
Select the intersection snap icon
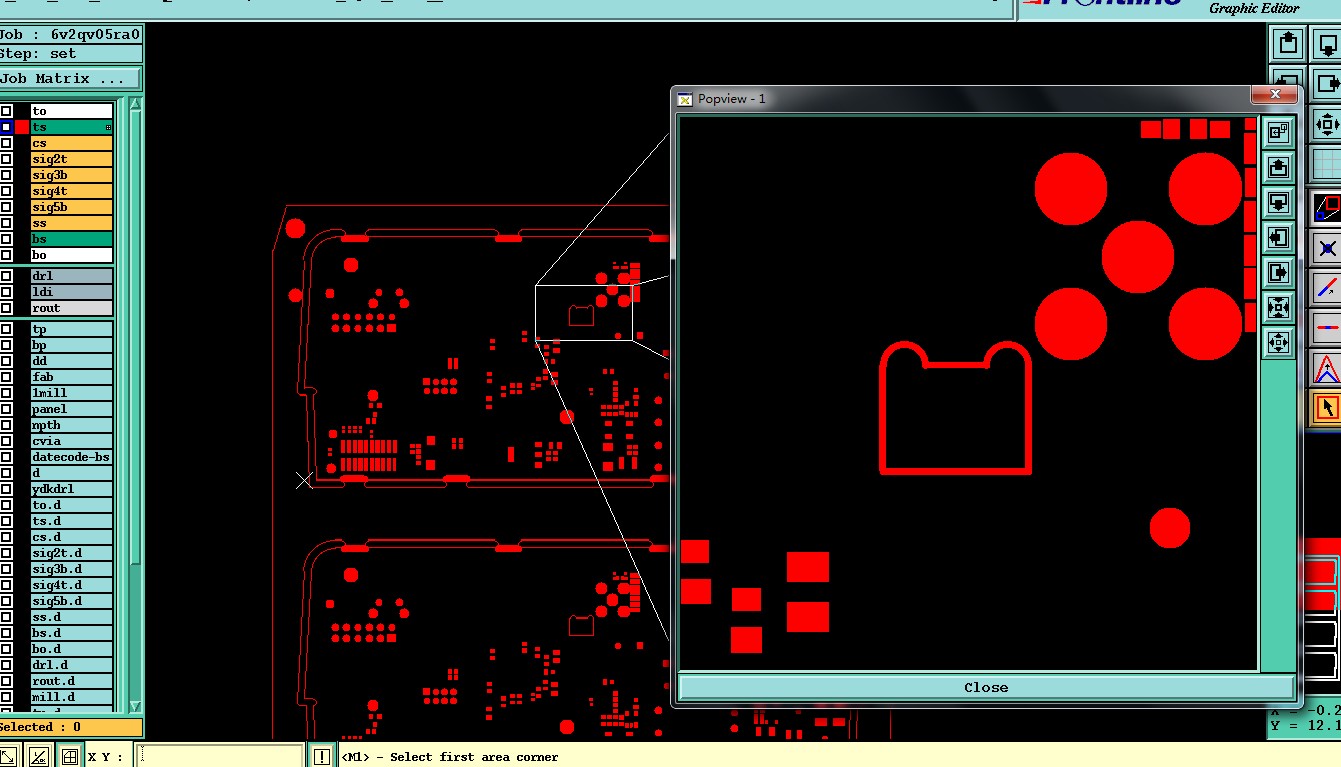[x=1327, y=247]
